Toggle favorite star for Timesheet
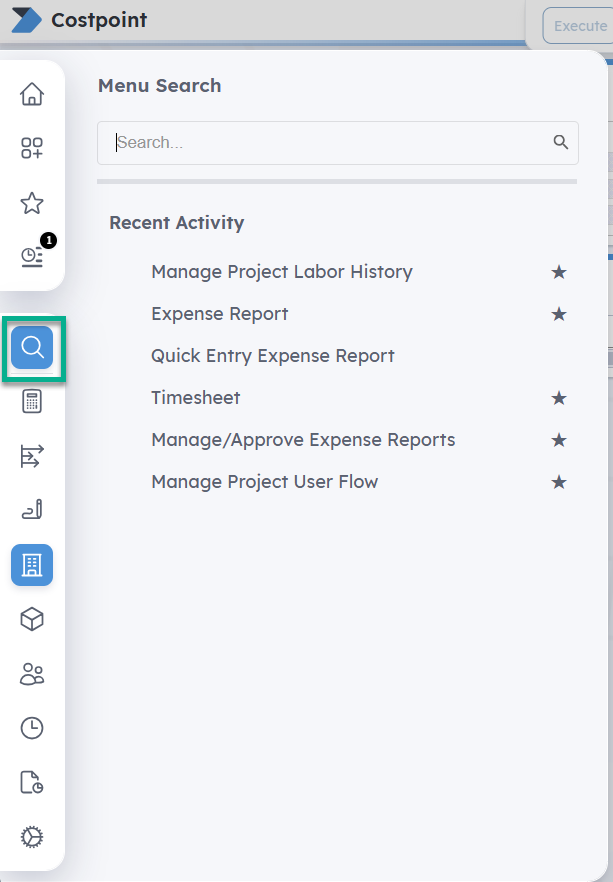 pyautogui.click(x=559, y=398)
